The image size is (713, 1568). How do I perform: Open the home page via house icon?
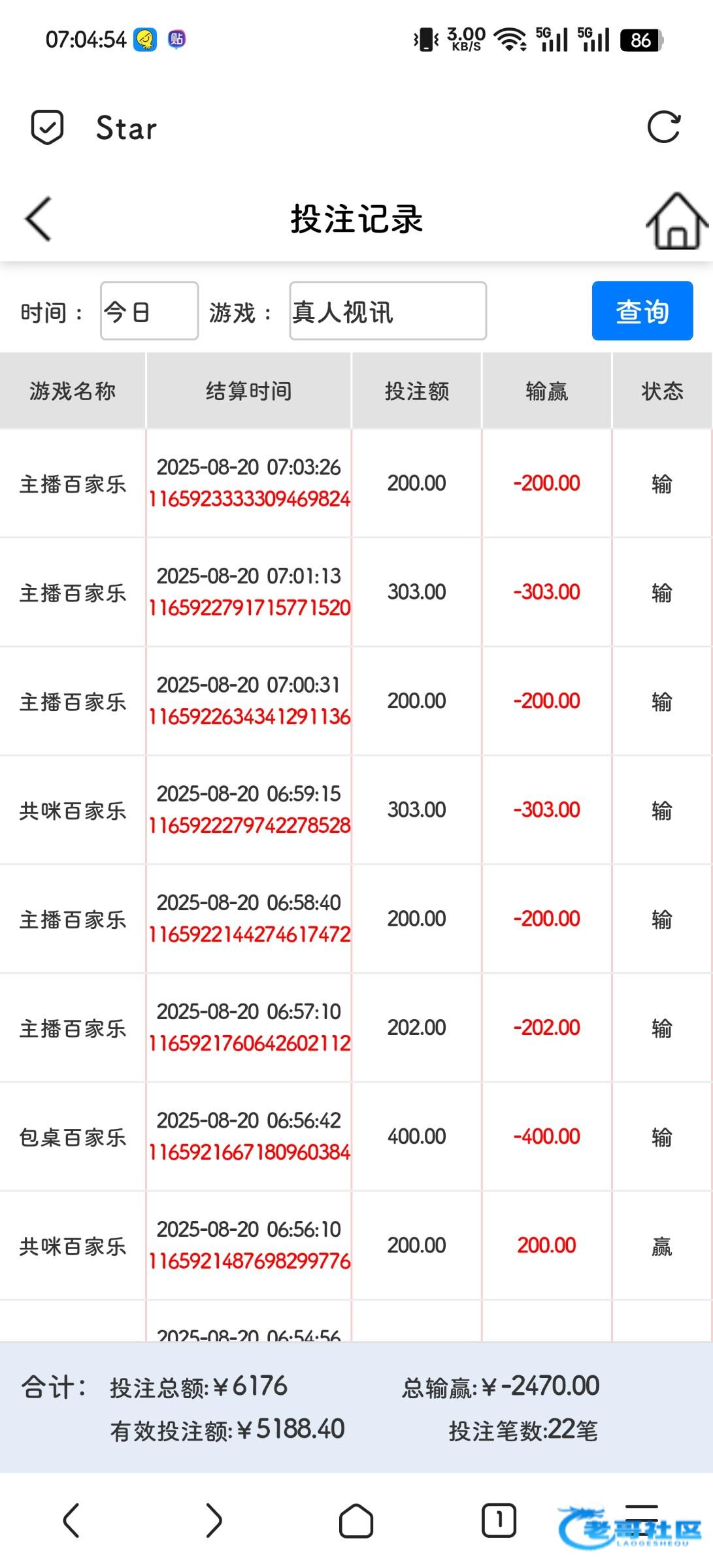tap(676, 221)
